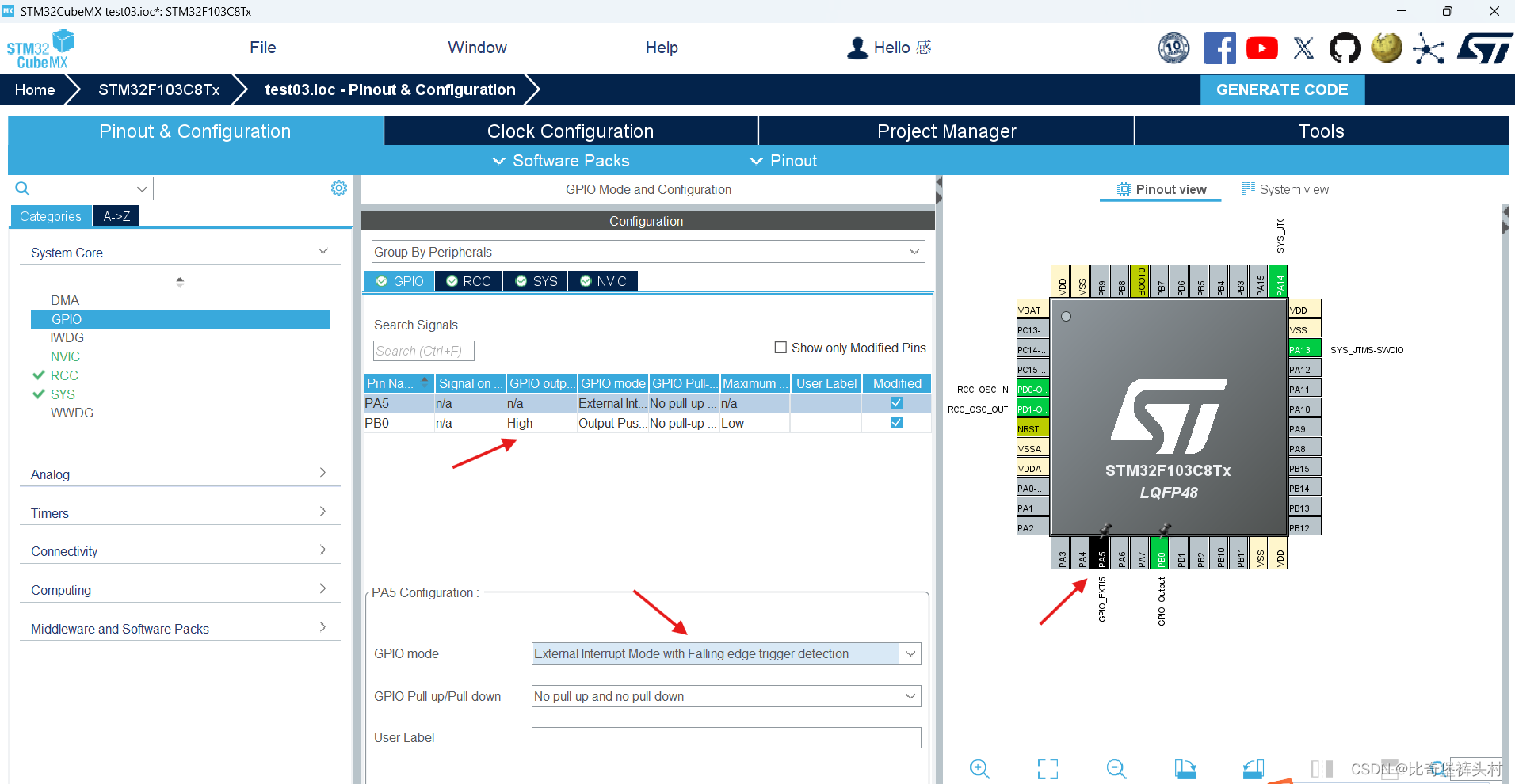Select pin PA13 on the chip

[x=1304, y=349]
